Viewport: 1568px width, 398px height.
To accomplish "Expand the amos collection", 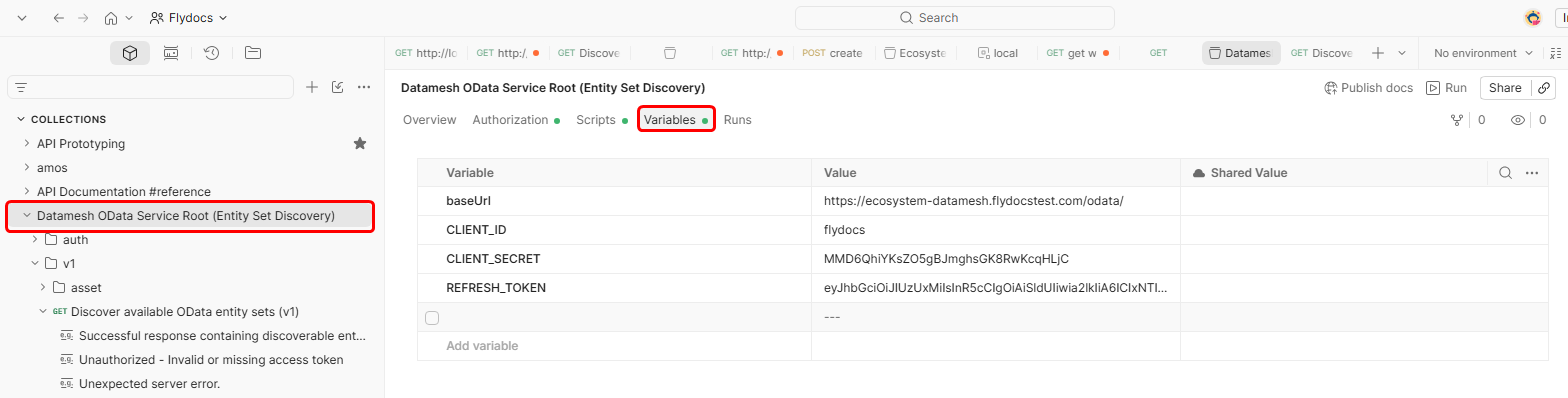I will tap(27, 168).
